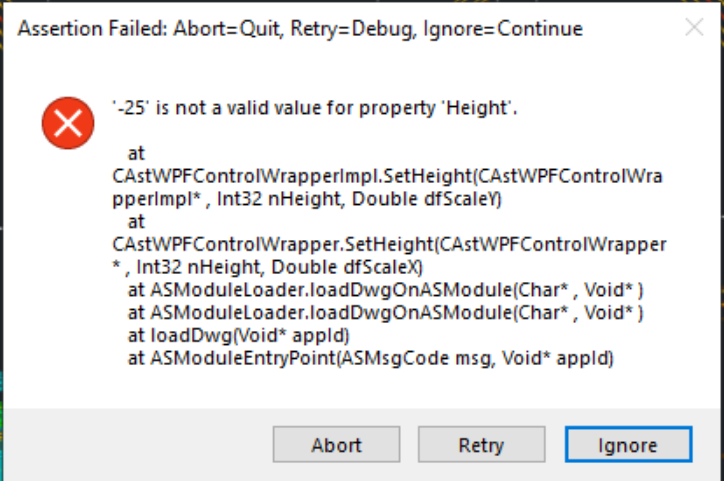Click the loadDwg(Void* appId) trace line
724x481 pixels.
point(238,336)
